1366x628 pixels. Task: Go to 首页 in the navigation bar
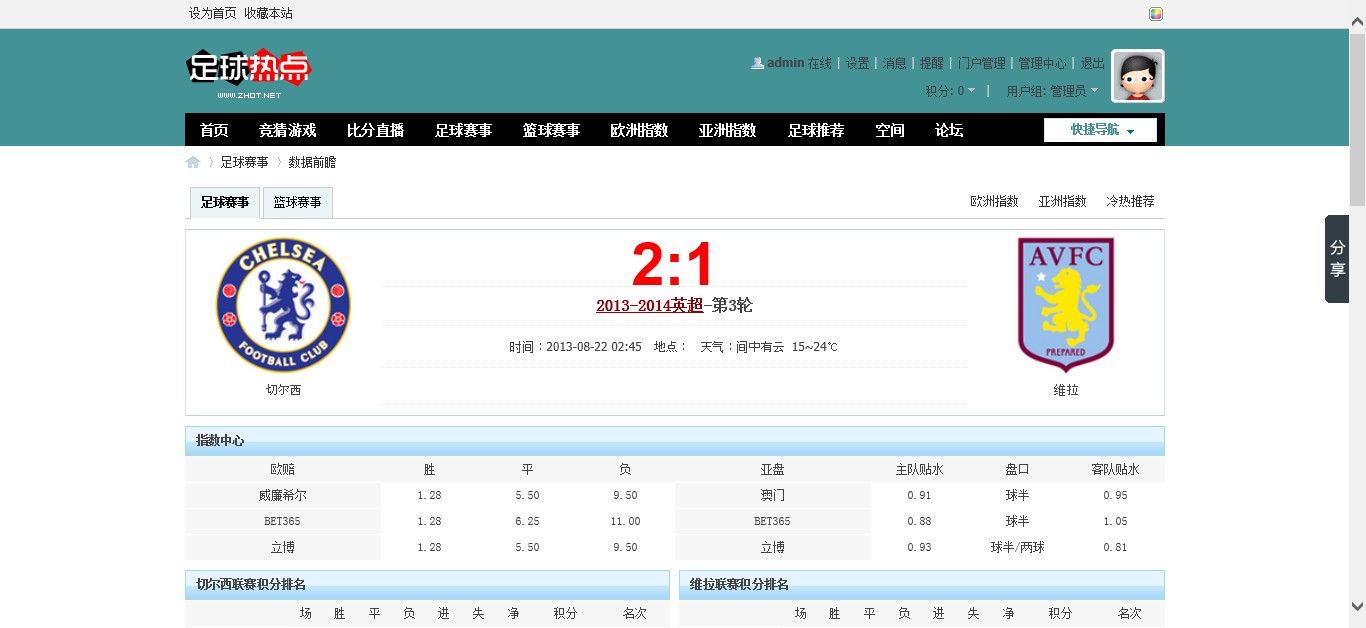pyautogui.click(x=214, y=130)
